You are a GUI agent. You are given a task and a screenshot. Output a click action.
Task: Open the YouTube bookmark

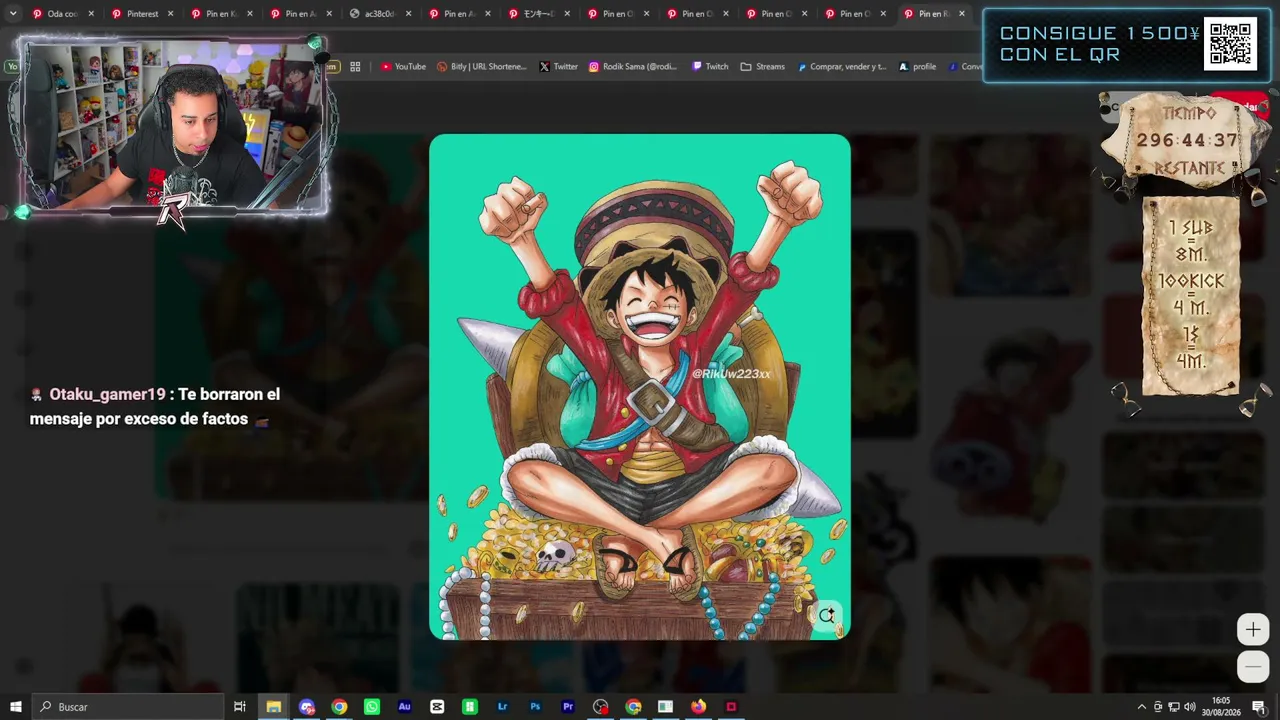pyautogui.click(x=403, y=67)
